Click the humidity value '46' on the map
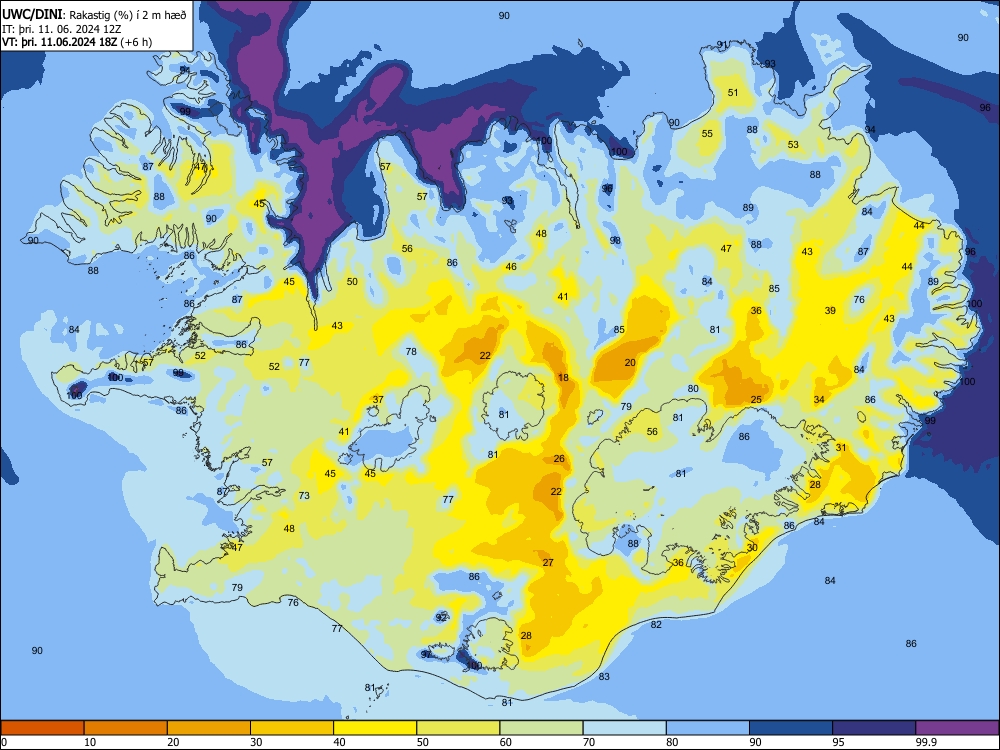 (511, 267)
